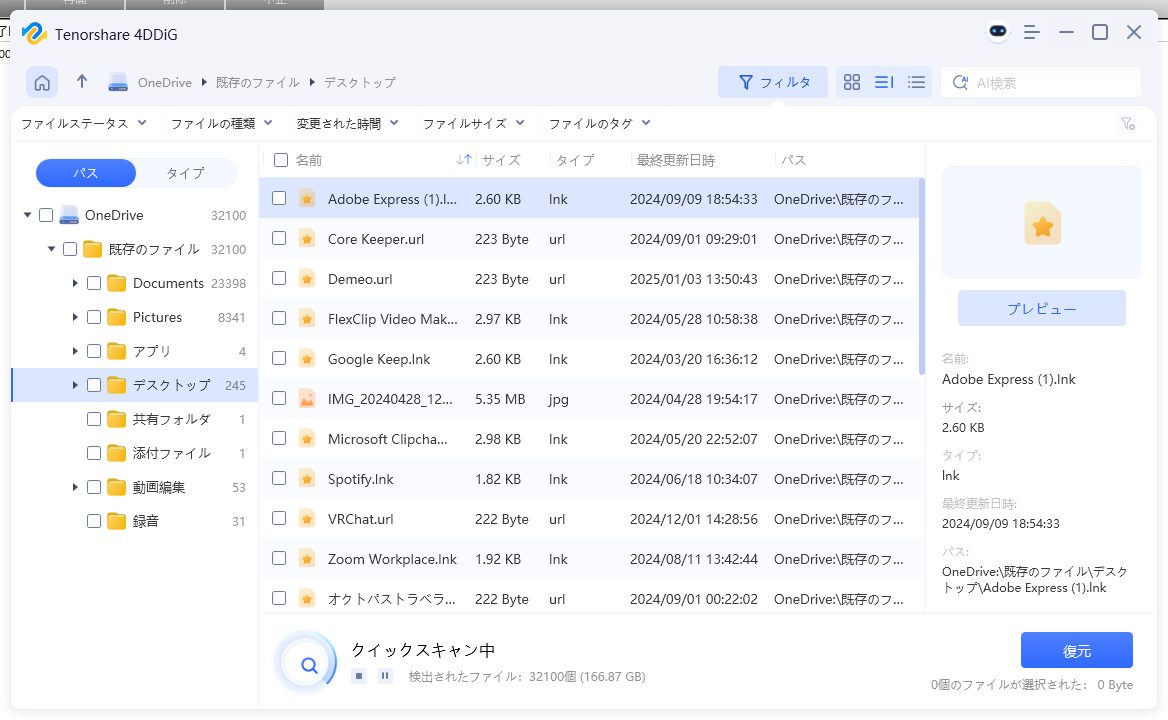Click the 復元 recover button
This screenshot has width=1168, height=720.
coord(1076,650)
